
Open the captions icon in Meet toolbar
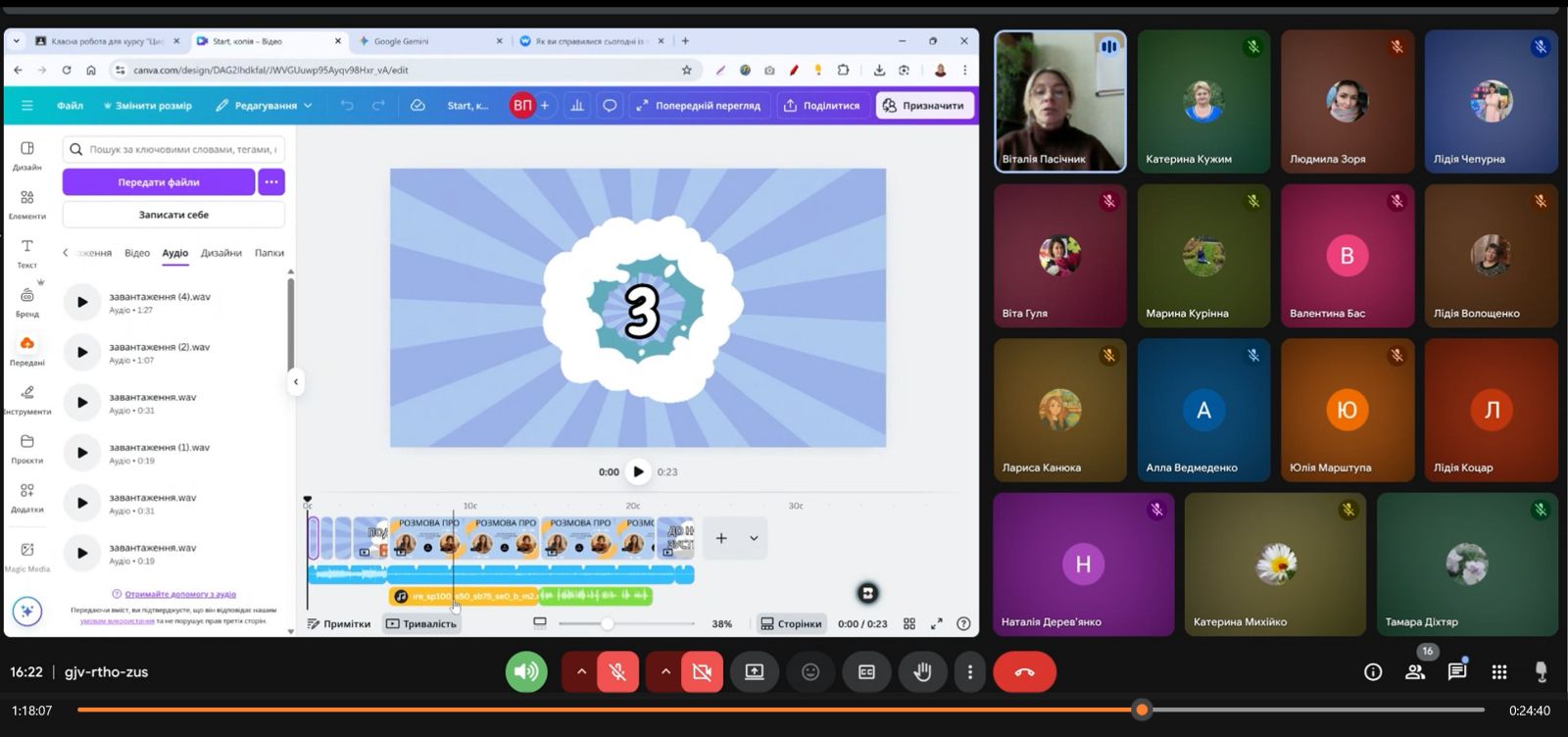click(x=866, y=672)
